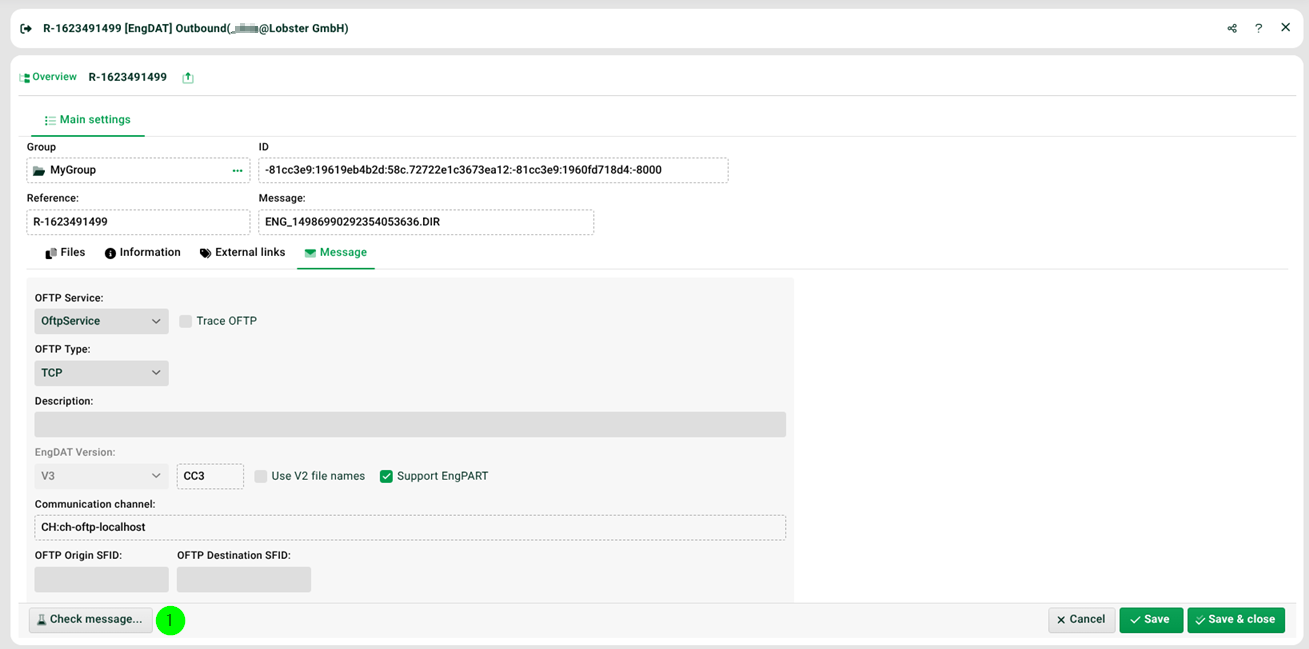Select the Main settings tab
The width and height of the screenshot is (1309, 649).
tap(88, 120)
